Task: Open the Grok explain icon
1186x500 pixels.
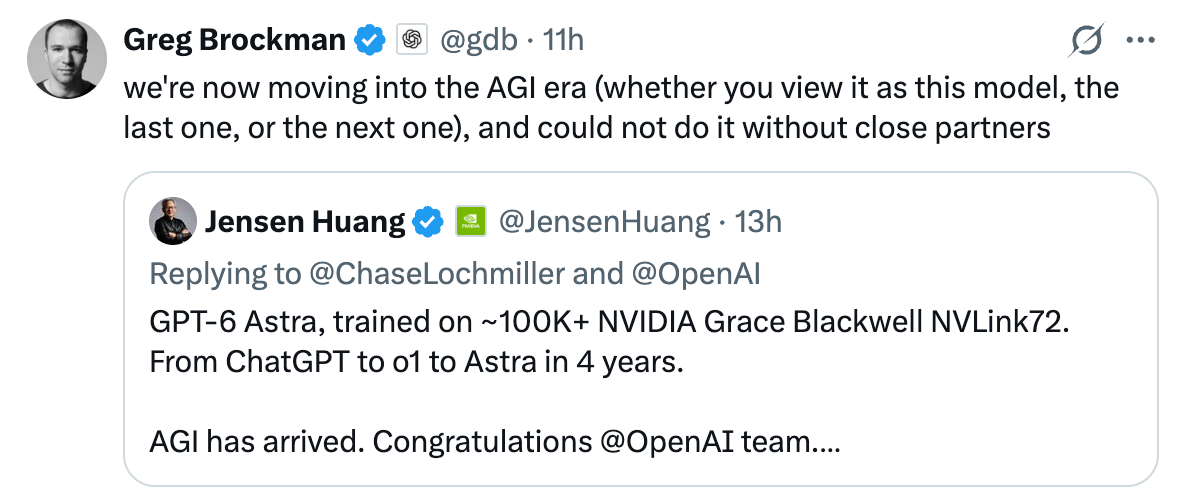Action: tap(1086, 40)
